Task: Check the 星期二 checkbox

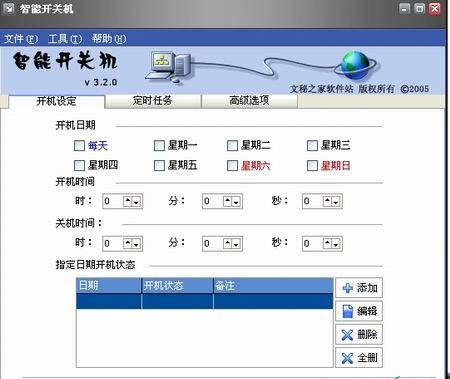Action: (x=232, y=145)
